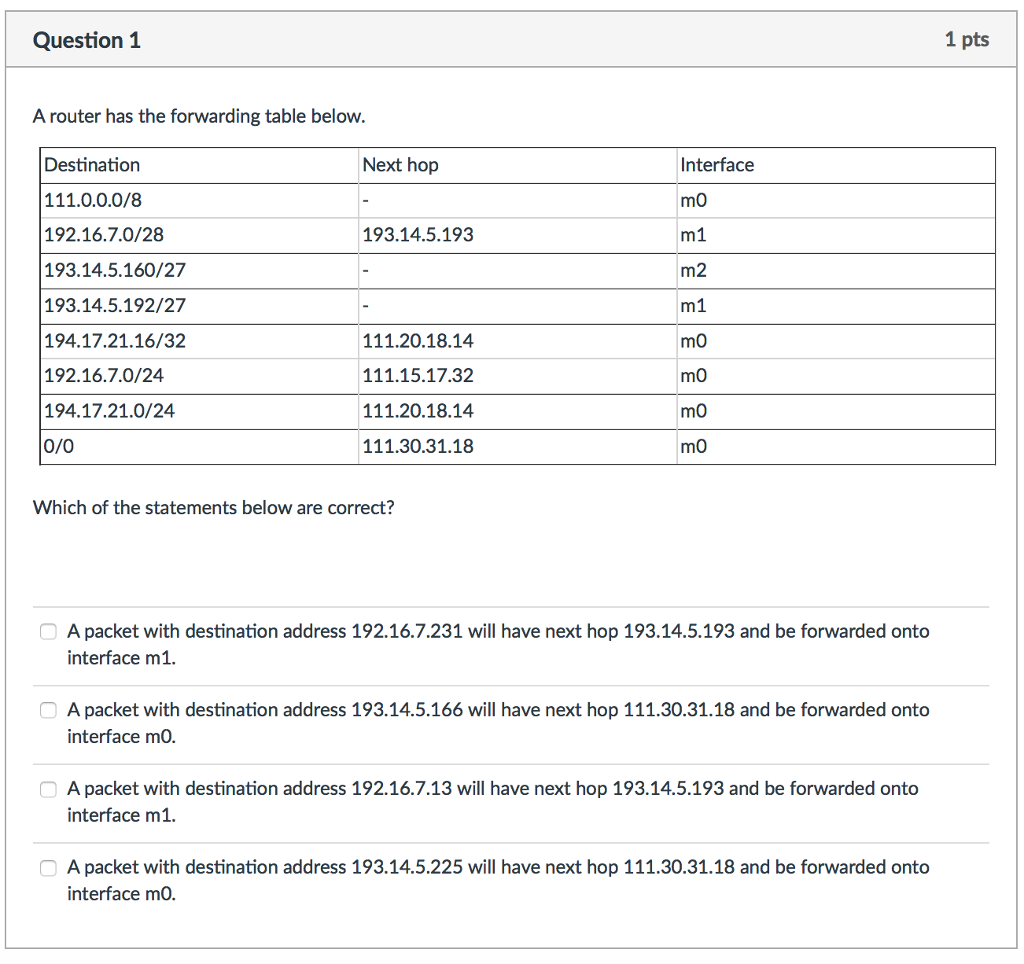Viewport: 1024px width, 964px height.
Task: Click the 0/0 default route cell
Action: 56,446
